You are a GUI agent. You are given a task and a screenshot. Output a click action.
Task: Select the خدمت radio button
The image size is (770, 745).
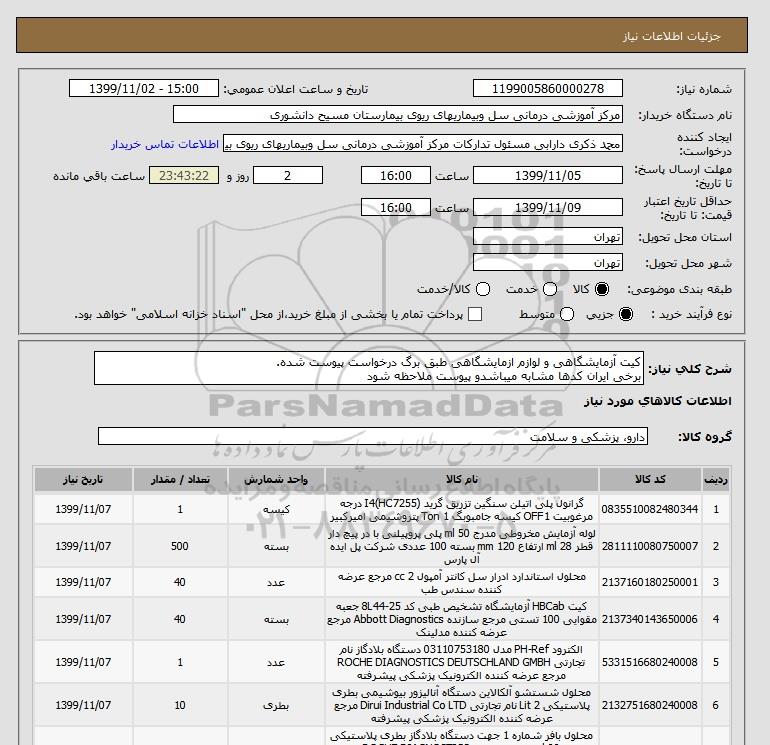pos(550,289)
